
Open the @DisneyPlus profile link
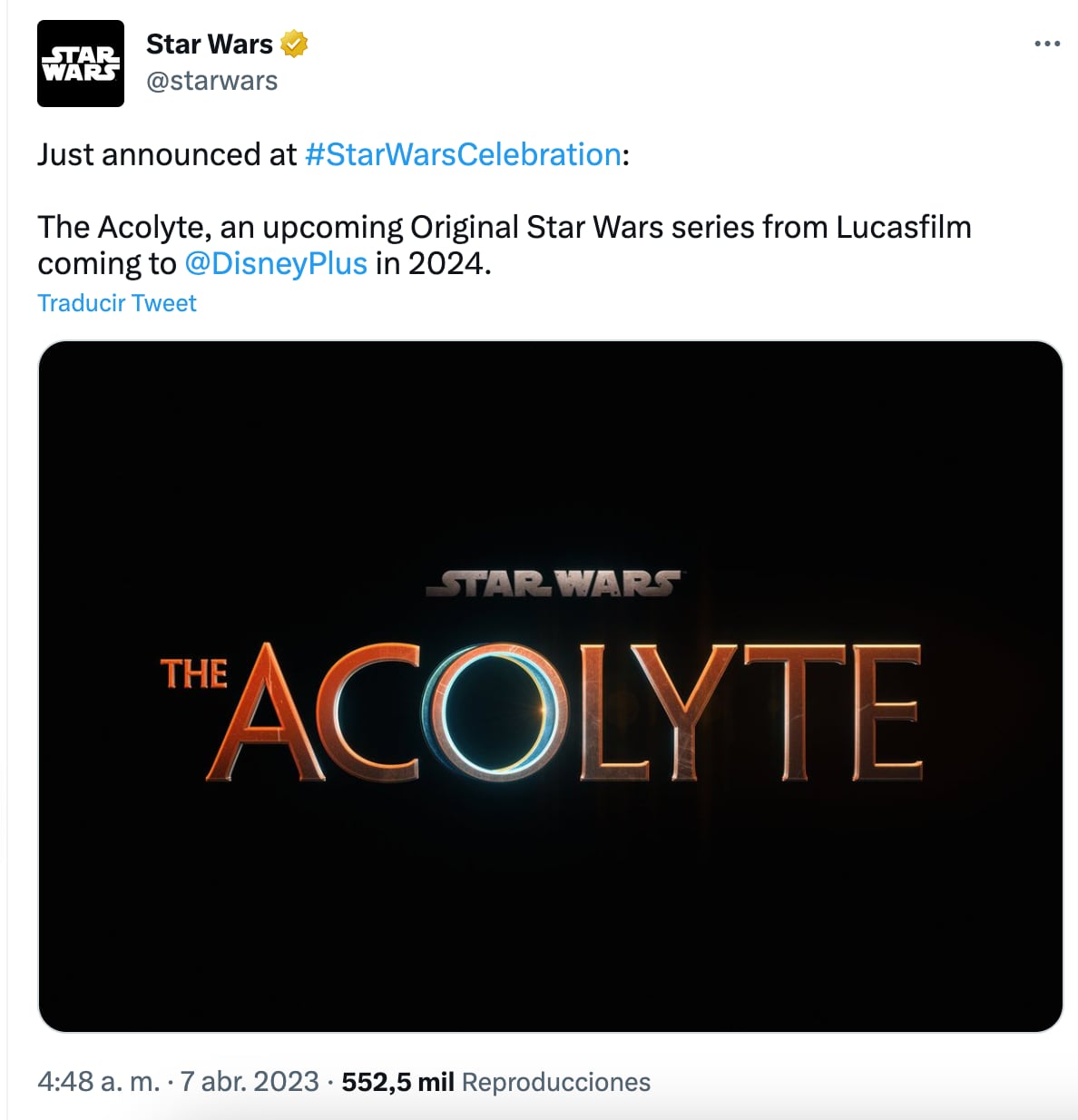tap(276, 264)
